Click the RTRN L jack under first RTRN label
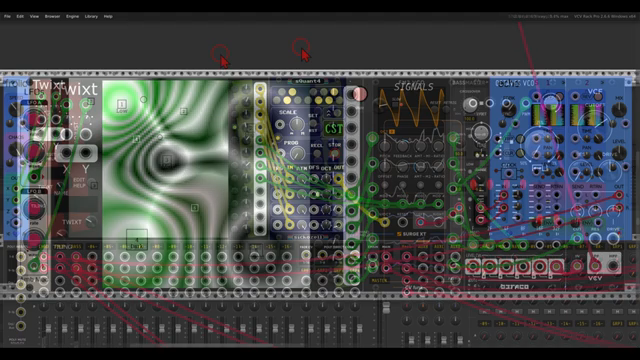Viewport: 640px width, 360px height. click(556, 196)
